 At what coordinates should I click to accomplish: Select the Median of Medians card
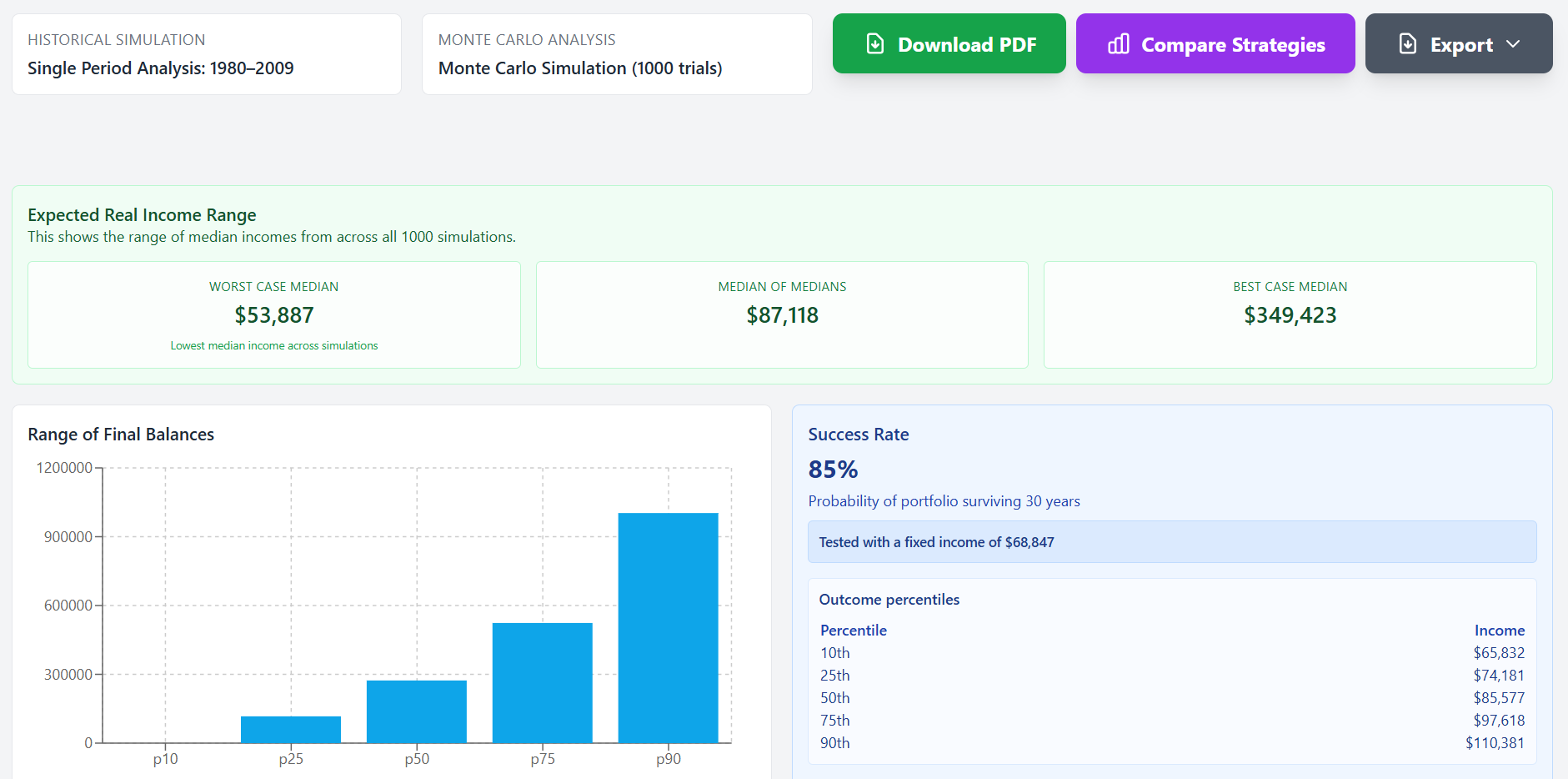click(x=782, y=314)
